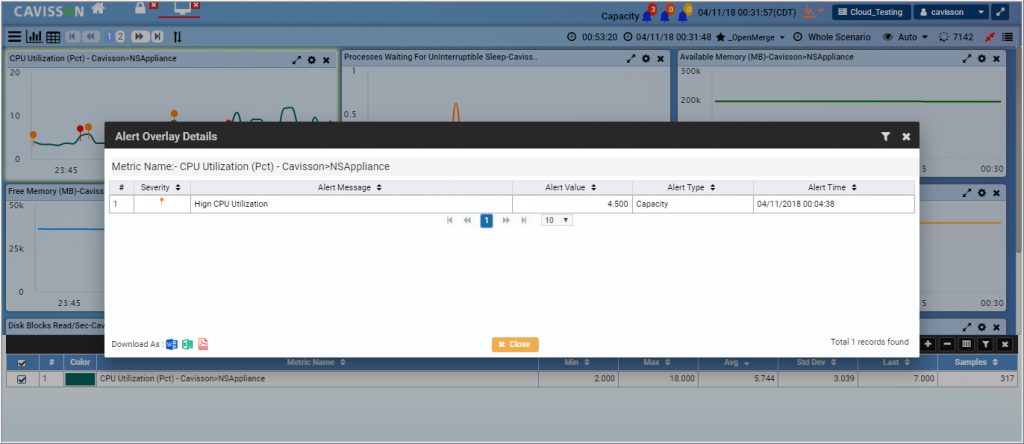1024x444 pixels.
Task: Open rows per page dropdown showing 10
Action: [557, 221]
